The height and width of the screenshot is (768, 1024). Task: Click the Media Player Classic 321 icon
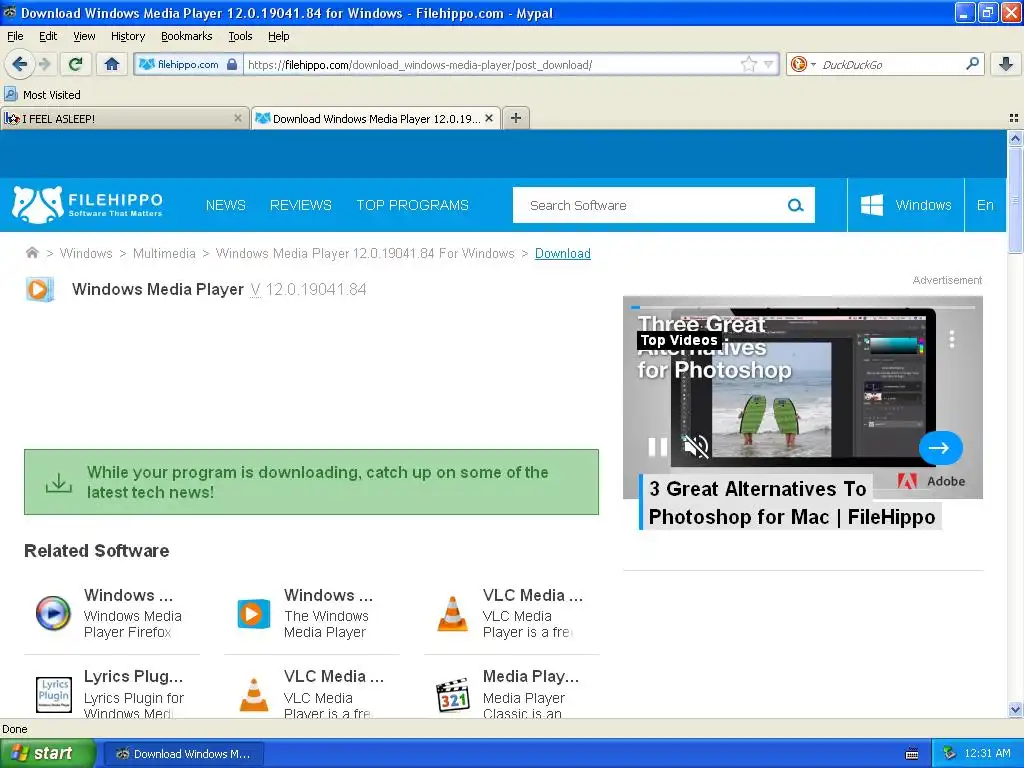pos(453,696)
